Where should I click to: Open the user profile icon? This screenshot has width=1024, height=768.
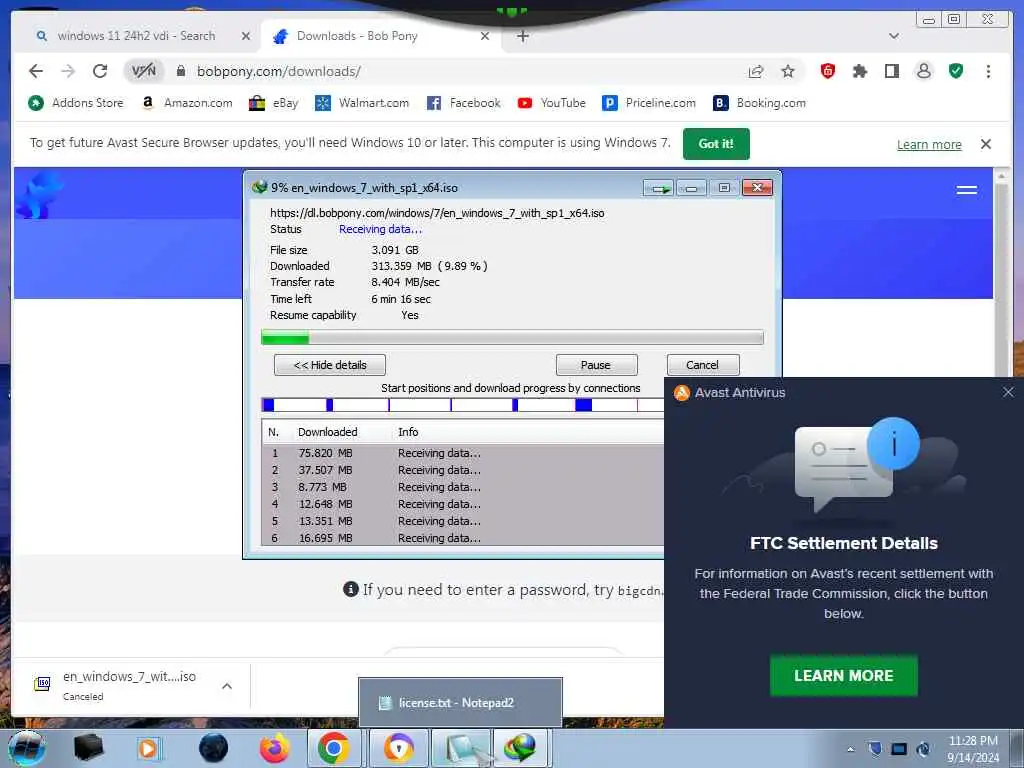click(923, 71)
